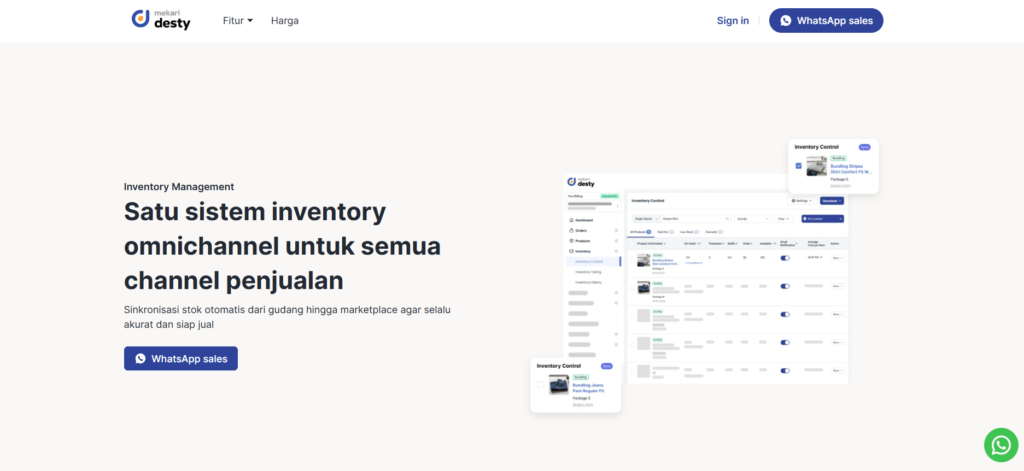Tick checkbox of Bundling Stripes Shirt row
This screenshot has width=1024, height=471.
[632, 260]
